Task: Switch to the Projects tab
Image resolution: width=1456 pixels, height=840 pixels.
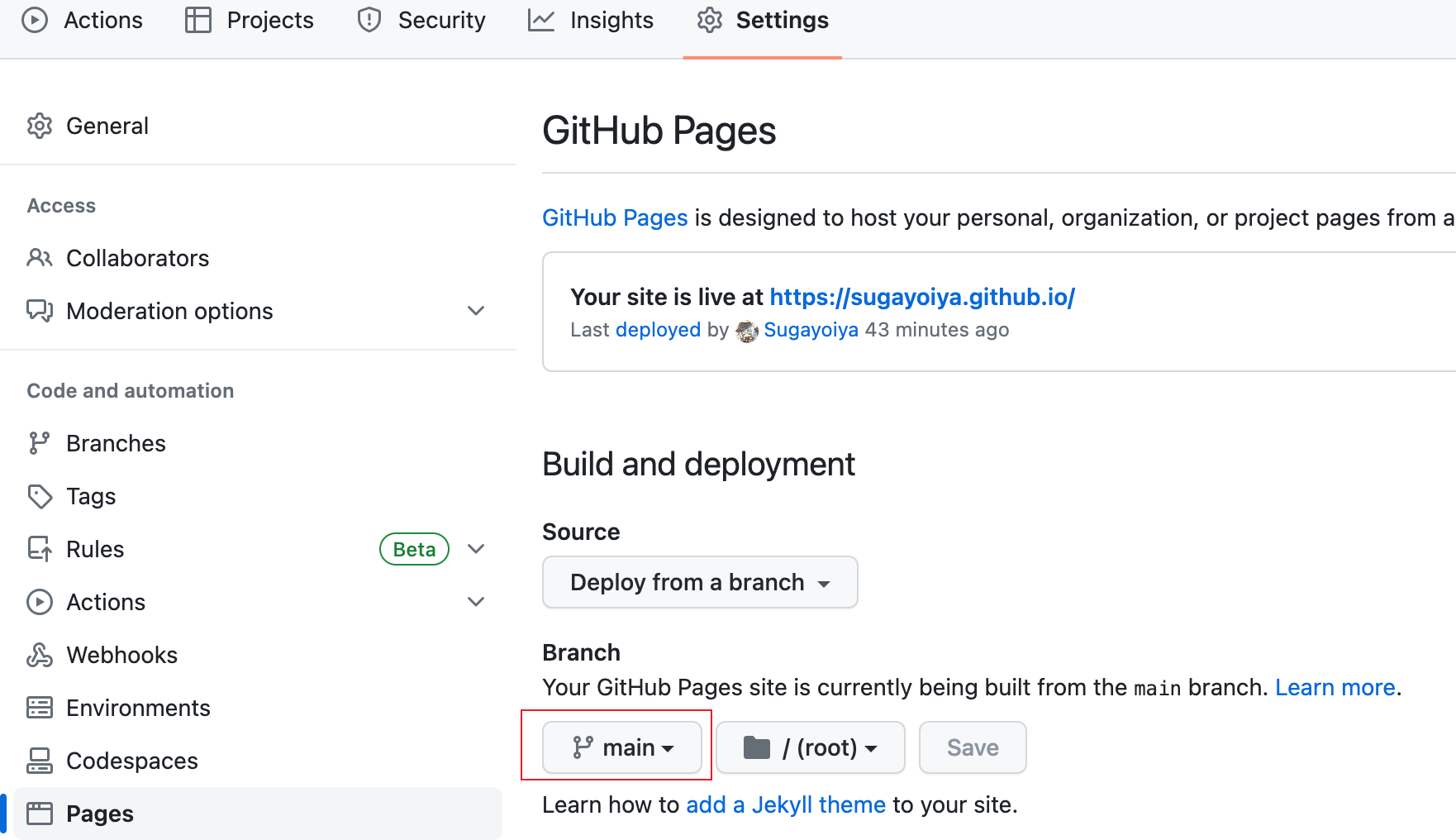Action: point(250,20)
